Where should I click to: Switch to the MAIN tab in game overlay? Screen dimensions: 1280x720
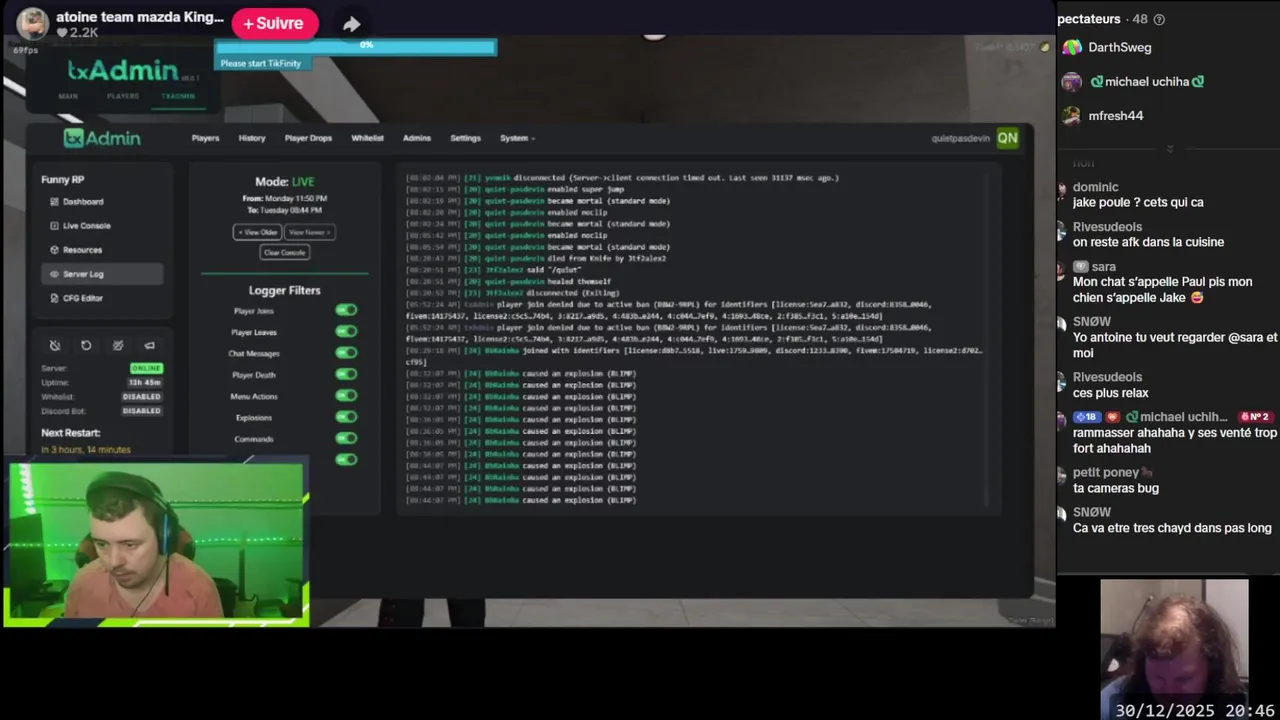coord(68,96)
